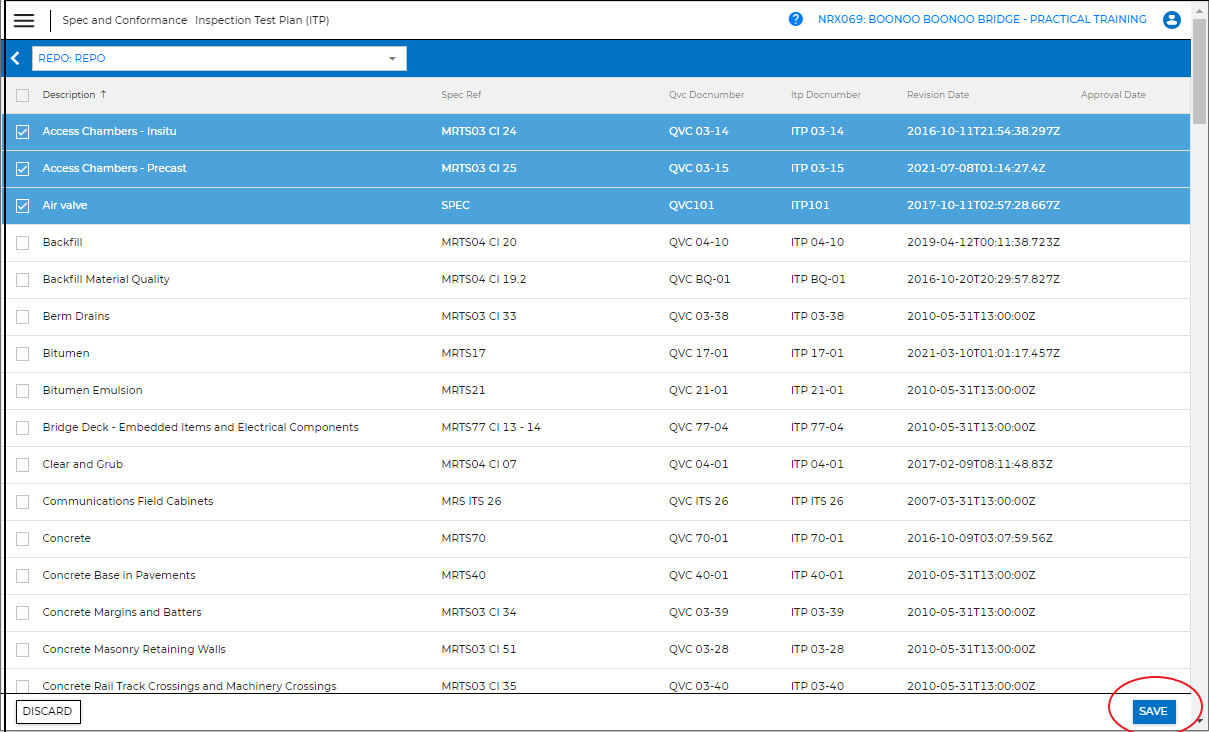1209x732 pixels.
Task: Click the back chevron arrow
Action: tap(15, 58)
